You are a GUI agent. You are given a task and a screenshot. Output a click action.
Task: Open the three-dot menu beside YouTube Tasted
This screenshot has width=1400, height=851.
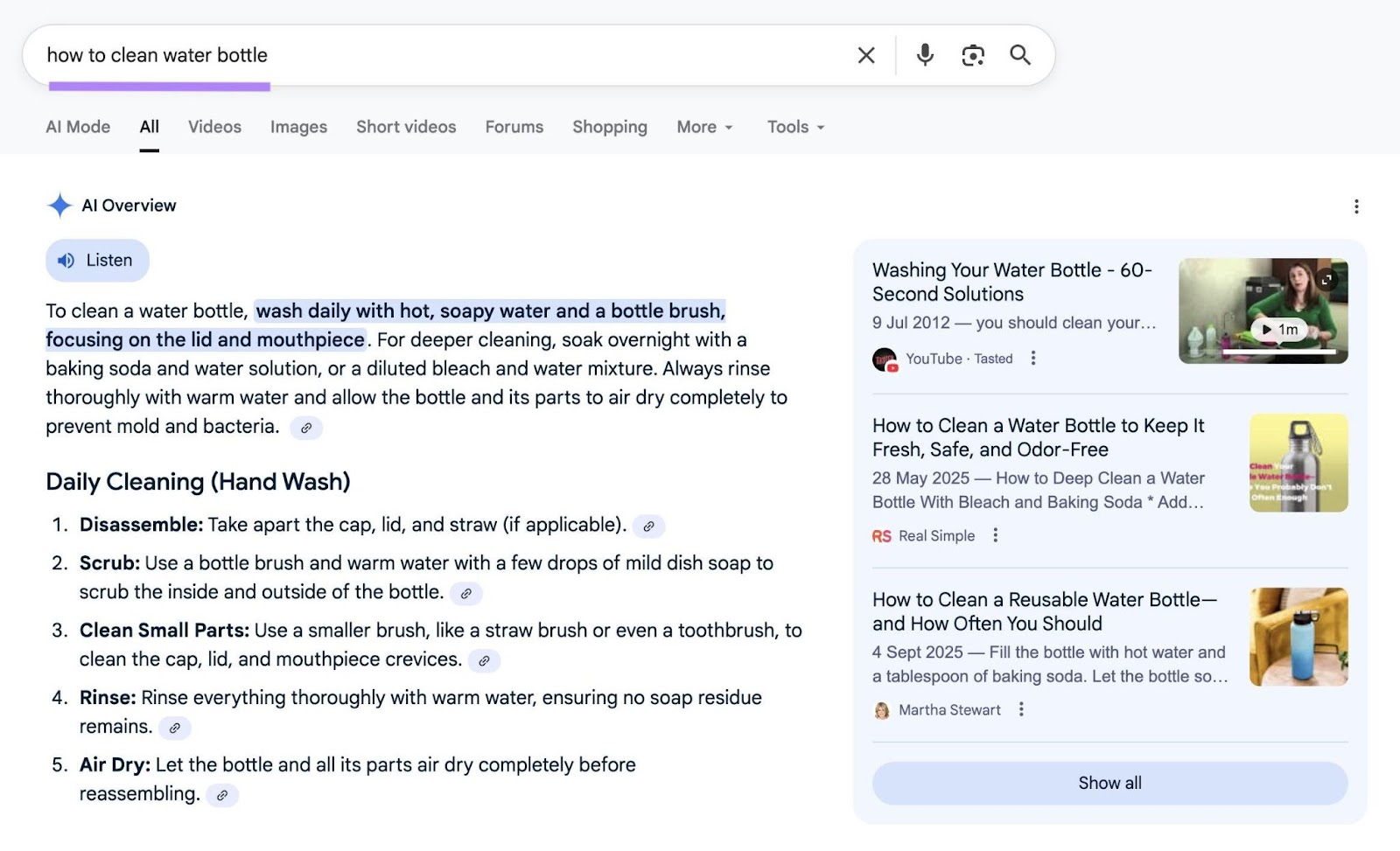[1033, 358]
